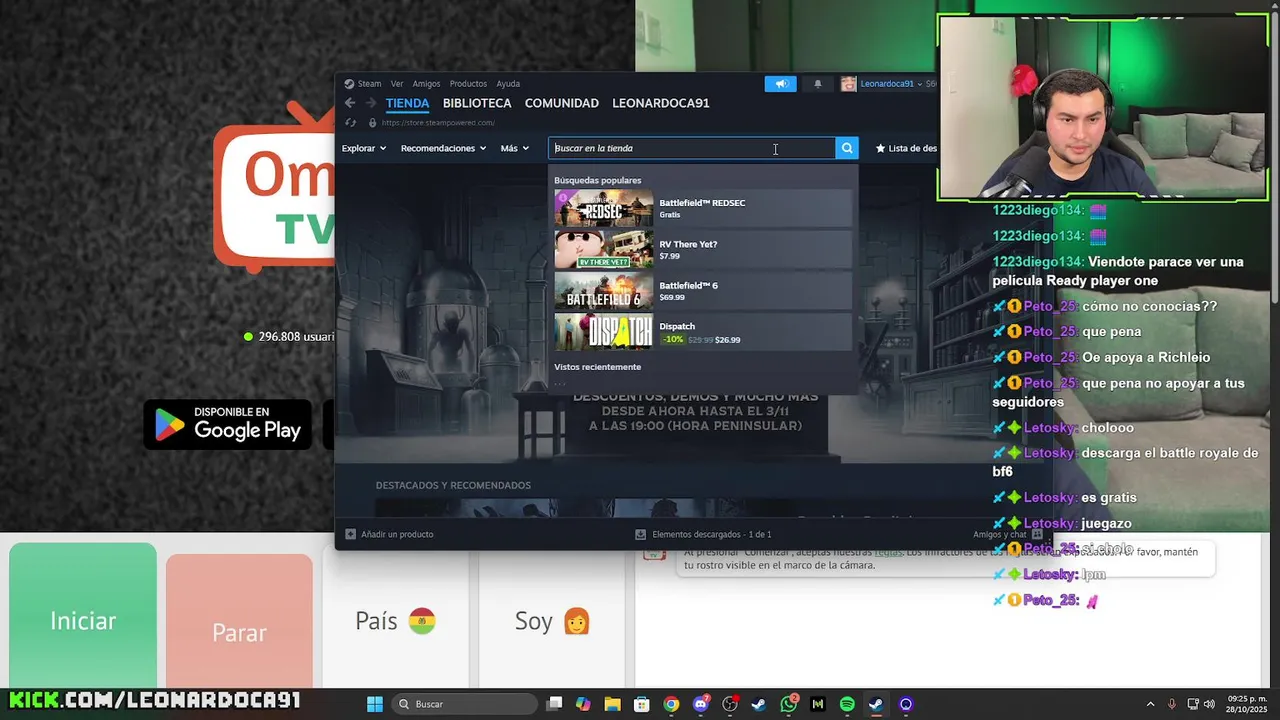Screen dimensions: 1280x720
Task: Click the Dispatch game thumbnail
Action: pyautogui.click(x=604, y=332)
